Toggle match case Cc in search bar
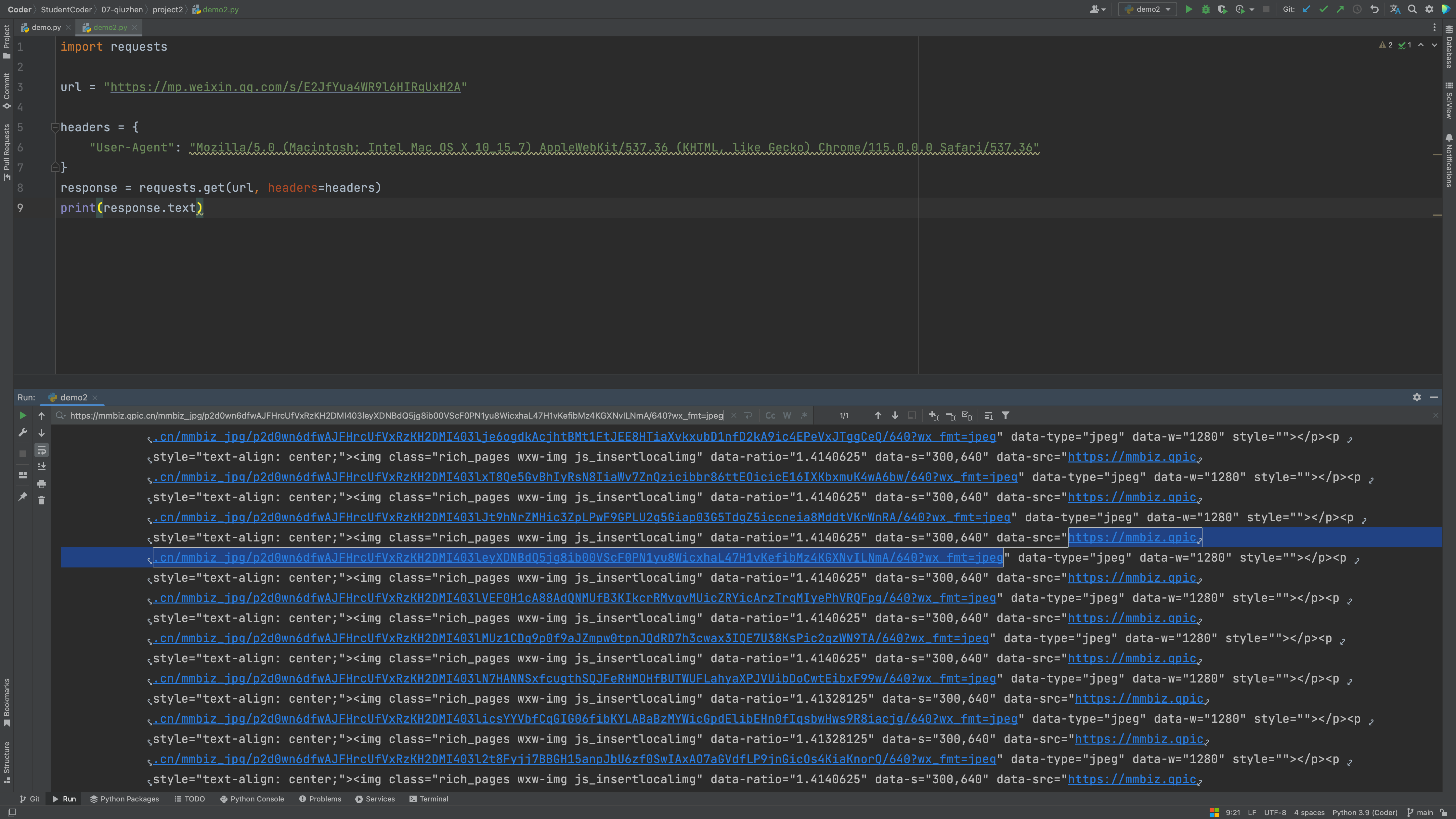The height and width of the screenshot is (819, 1456). 770,415
